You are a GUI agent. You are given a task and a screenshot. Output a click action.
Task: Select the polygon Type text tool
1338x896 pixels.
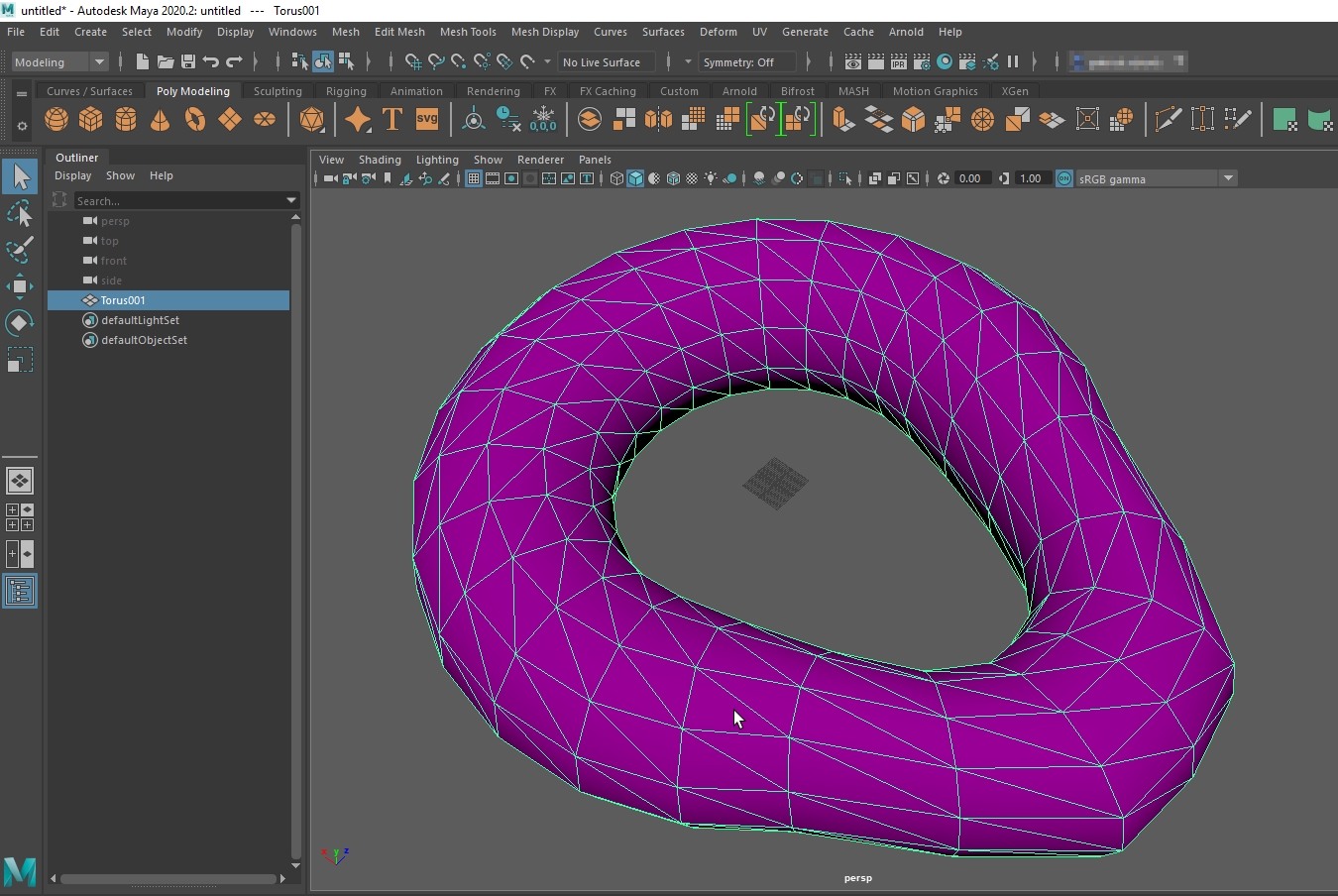pyautogui.click(x=392, y=120)
